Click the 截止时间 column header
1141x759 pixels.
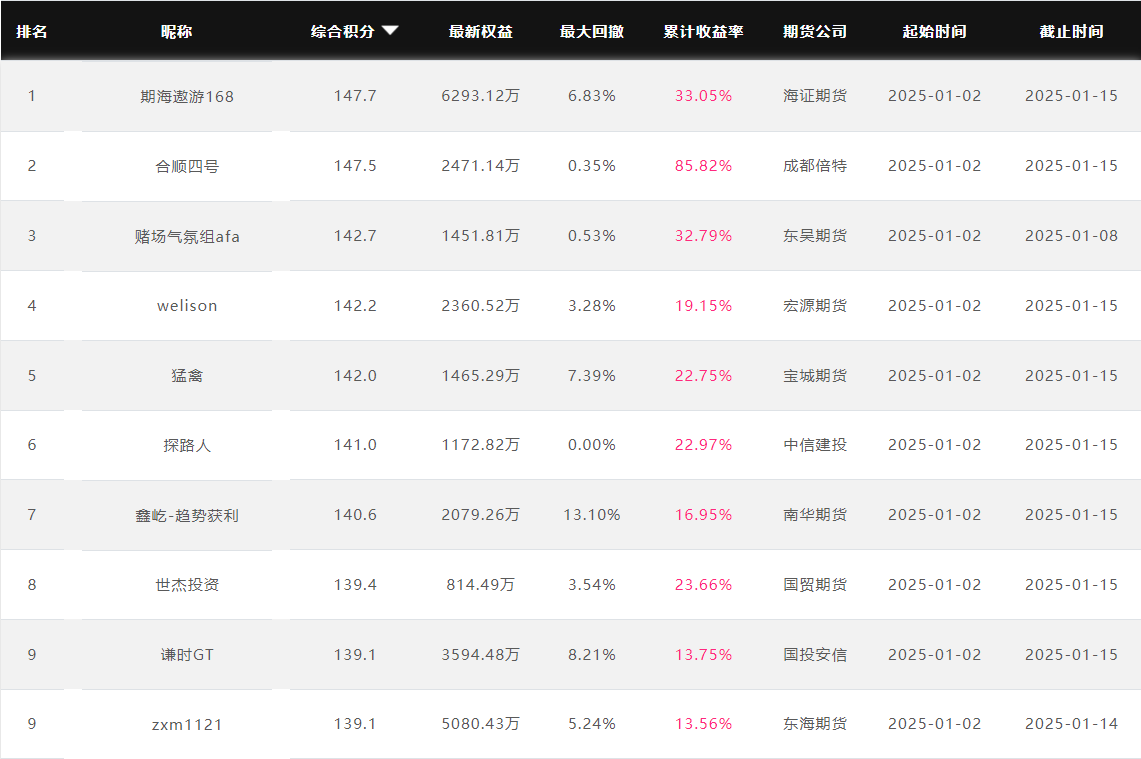coord(1071,31)
